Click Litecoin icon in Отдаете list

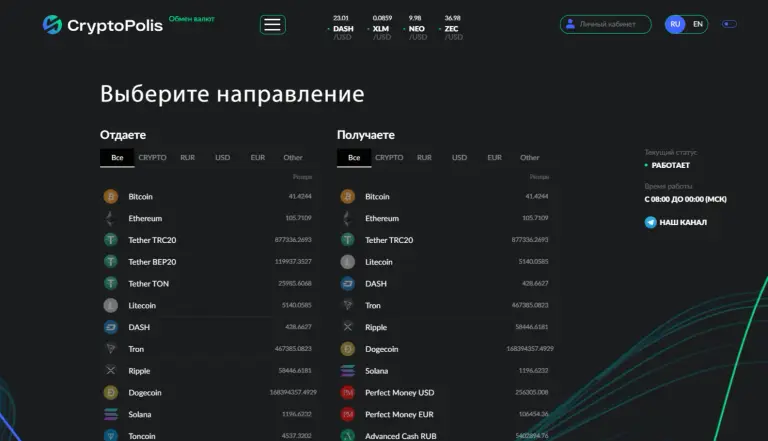point(111,305)
